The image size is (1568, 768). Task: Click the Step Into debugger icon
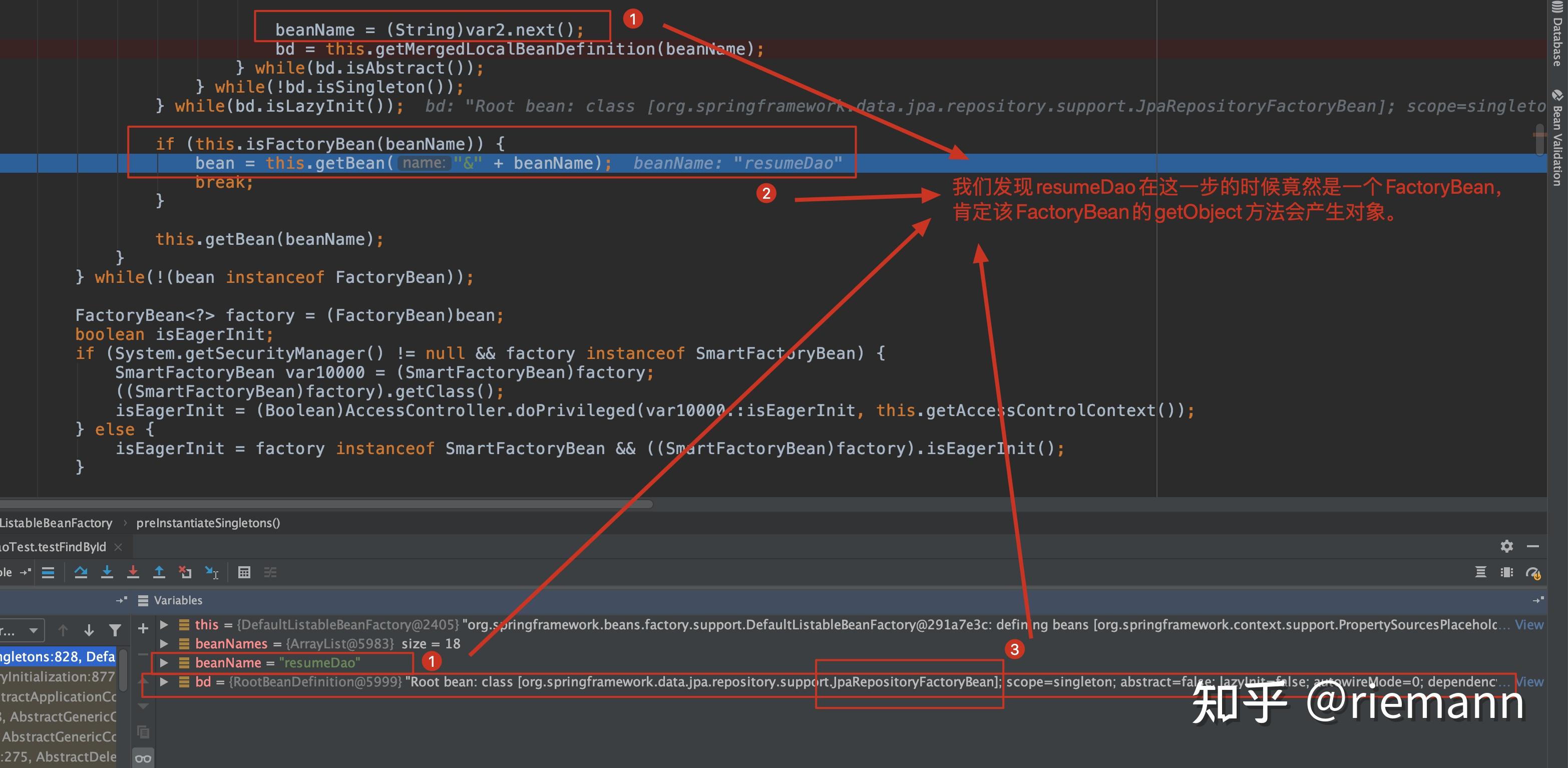[x=107, y=572]
